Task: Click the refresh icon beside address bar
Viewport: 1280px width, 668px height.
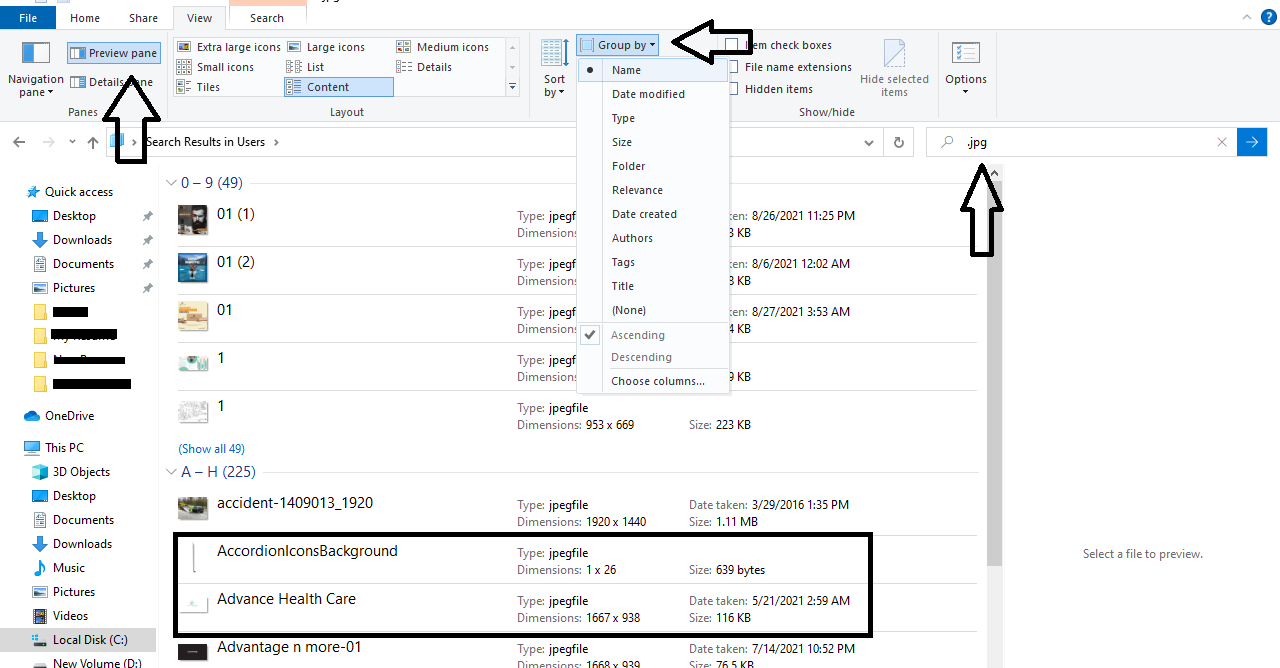Action: click(899, 143)
